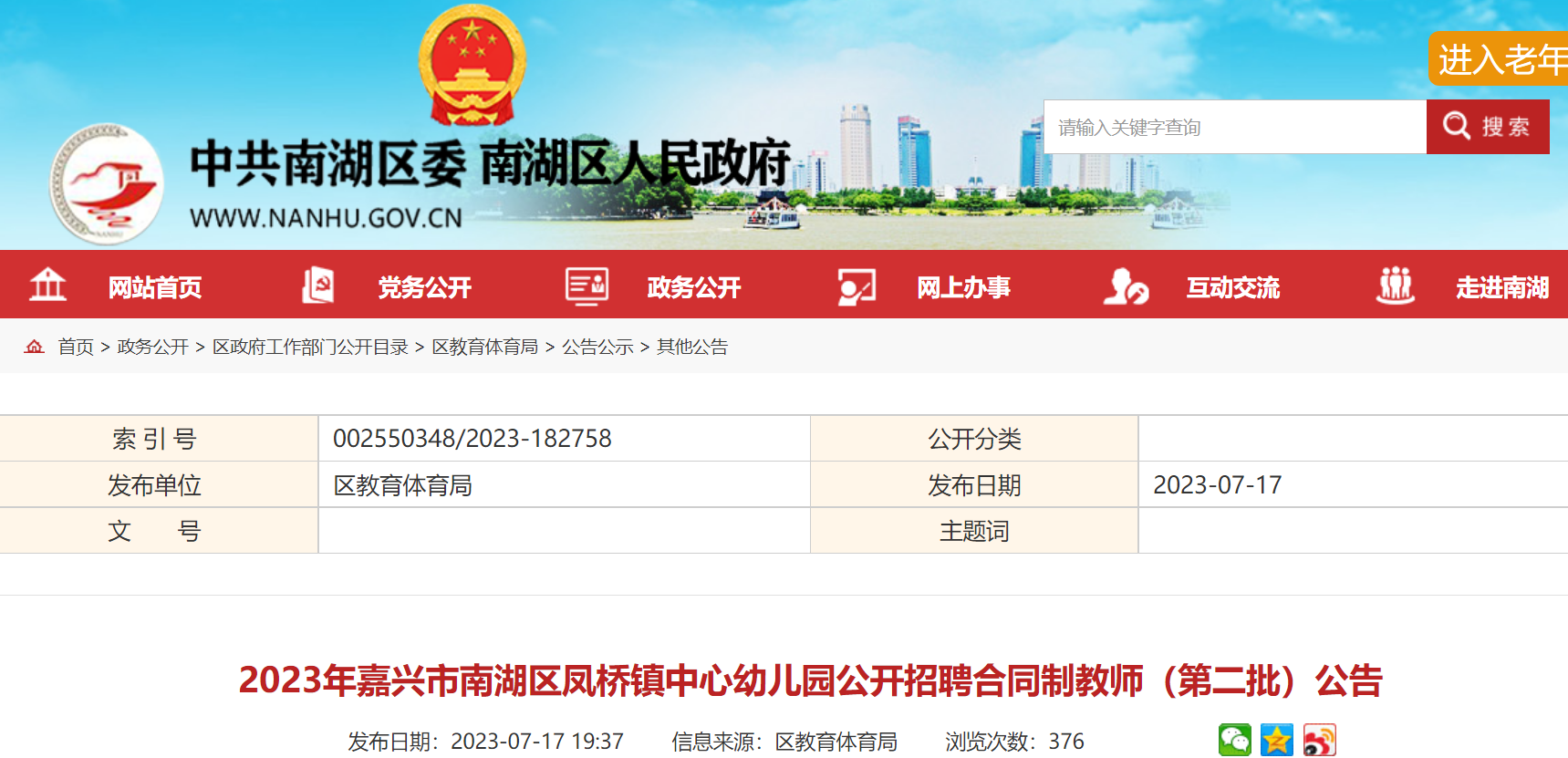
Task: Go to 区教育体育局 in the breadcrumb
Action: pos(484,347)
